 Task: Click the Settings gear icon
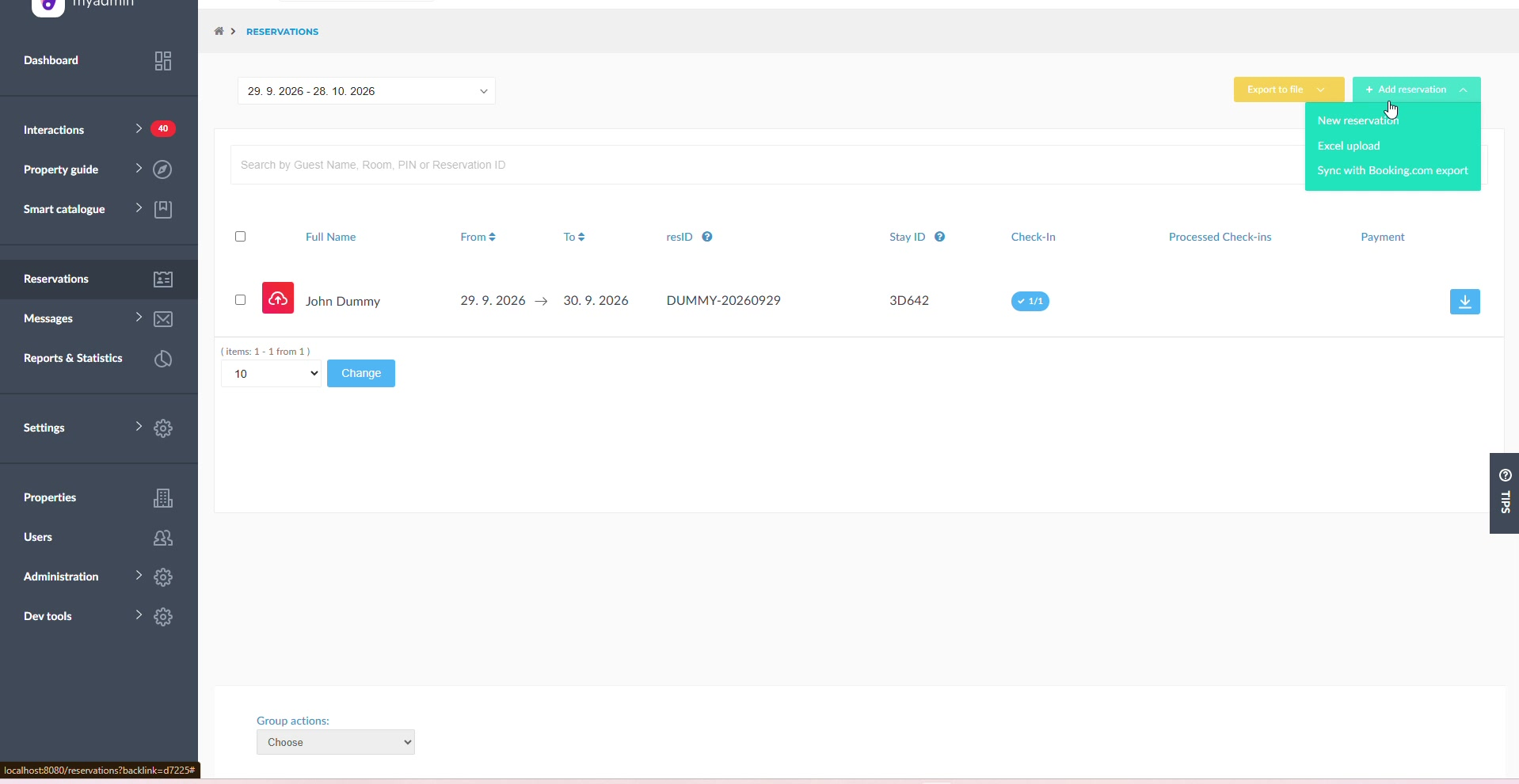click(163, 428)
